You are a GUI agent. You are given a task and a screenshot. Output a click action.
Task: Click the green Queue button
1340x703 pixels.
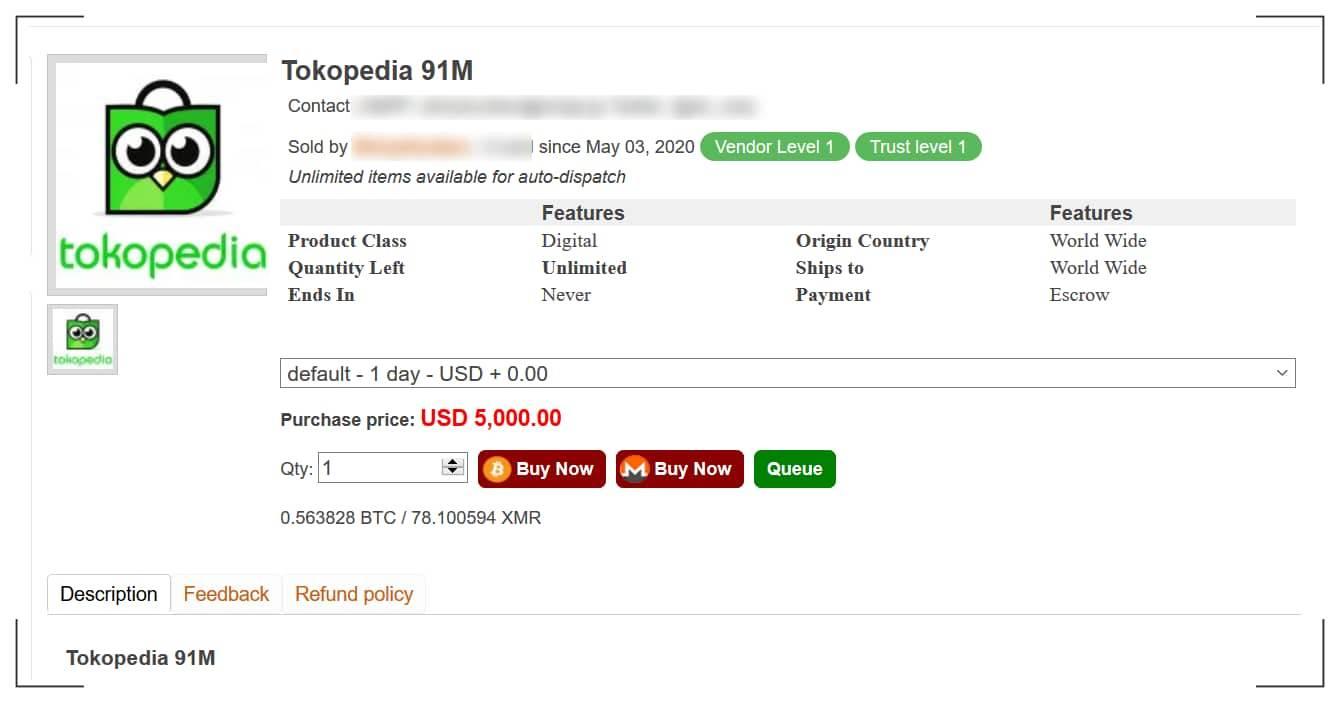(x=795, y=469)
